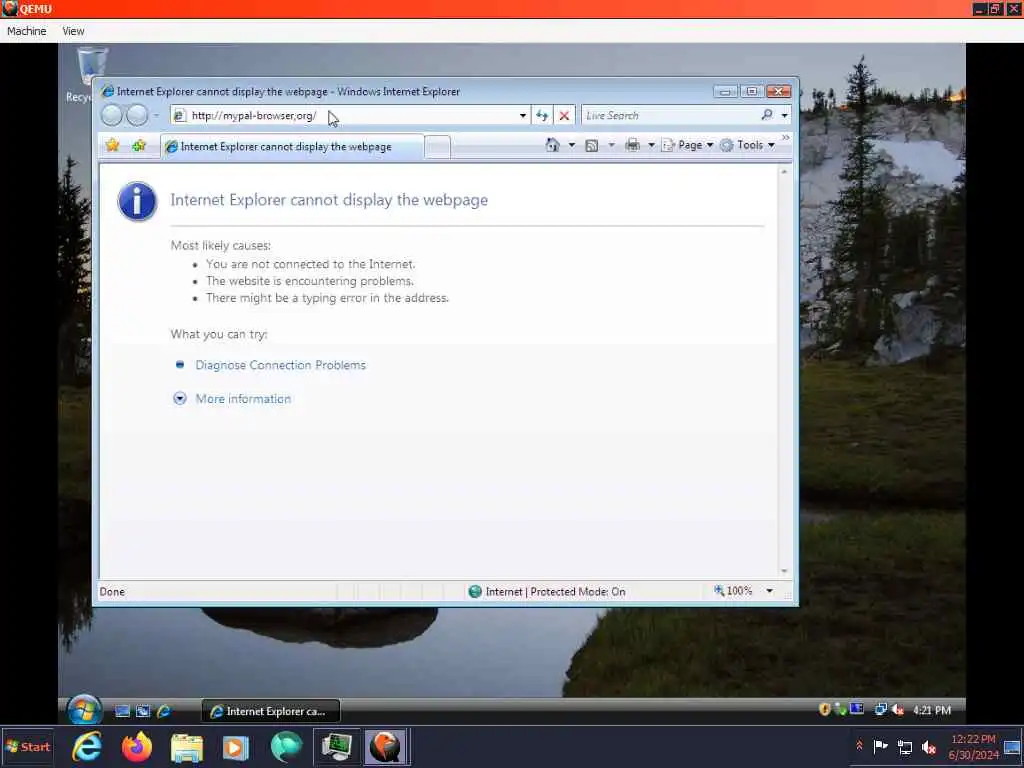Click the IE Back navigation button
1024x768 pixels.
click(x=112, y=116)
